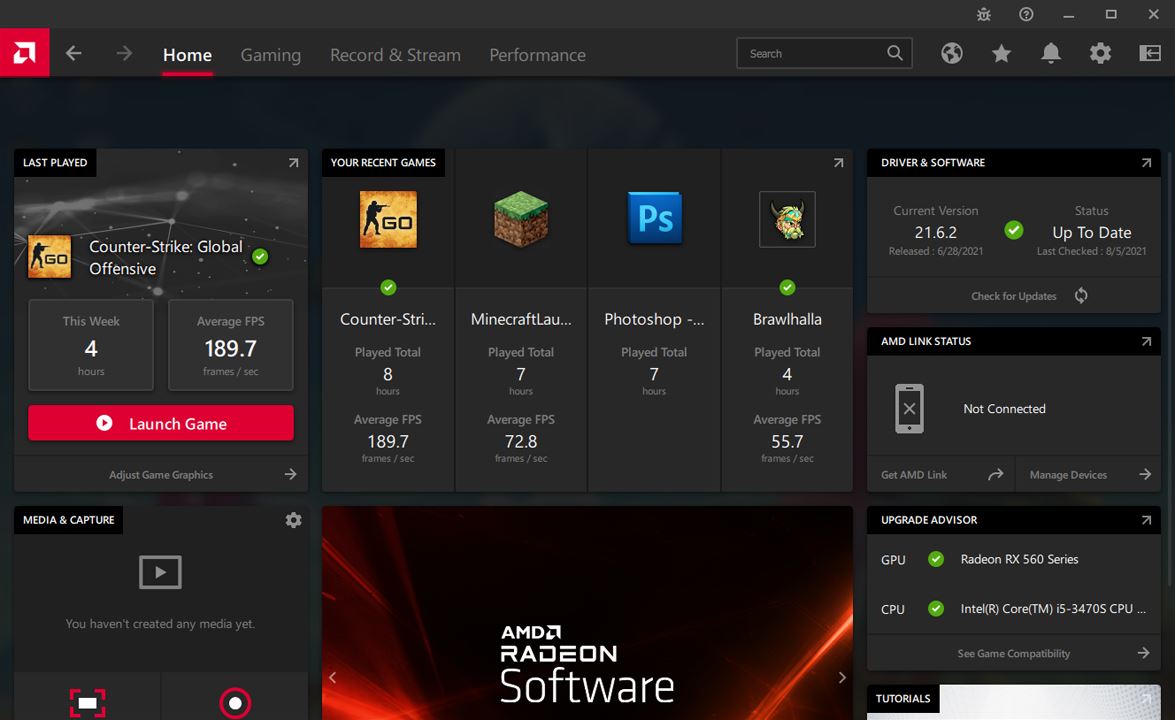The width and height of the screenshot is (1175, 720).
Task: Open the web browser globe icon
Action: pos(951,54)
